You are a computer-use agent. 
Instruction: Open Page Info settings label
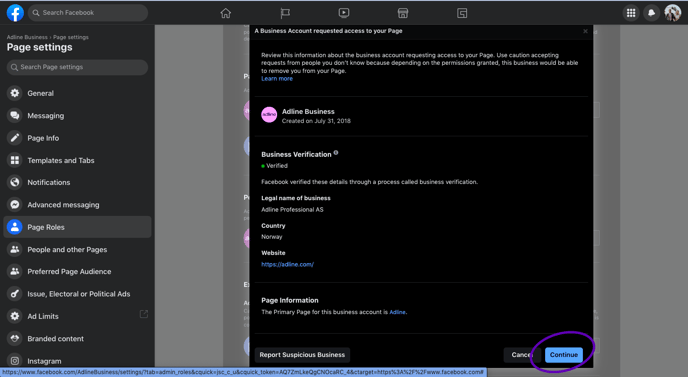coord(43,138)
